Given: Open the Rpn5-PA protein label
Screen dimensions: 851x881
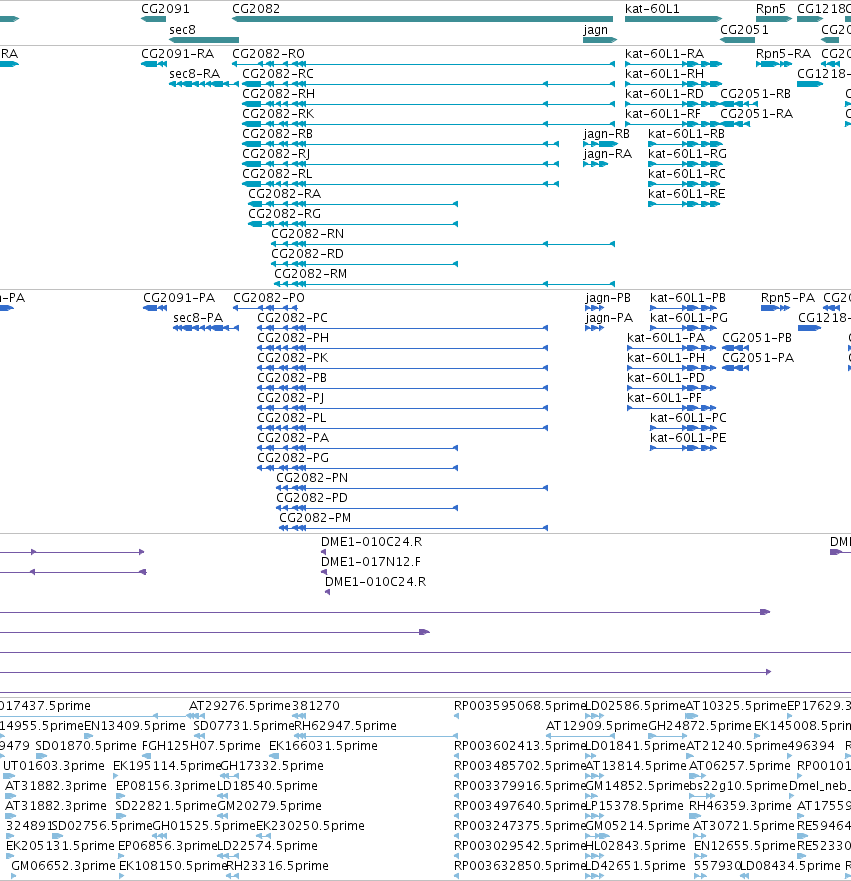Looking at the screenshot, I should [788, 297].
